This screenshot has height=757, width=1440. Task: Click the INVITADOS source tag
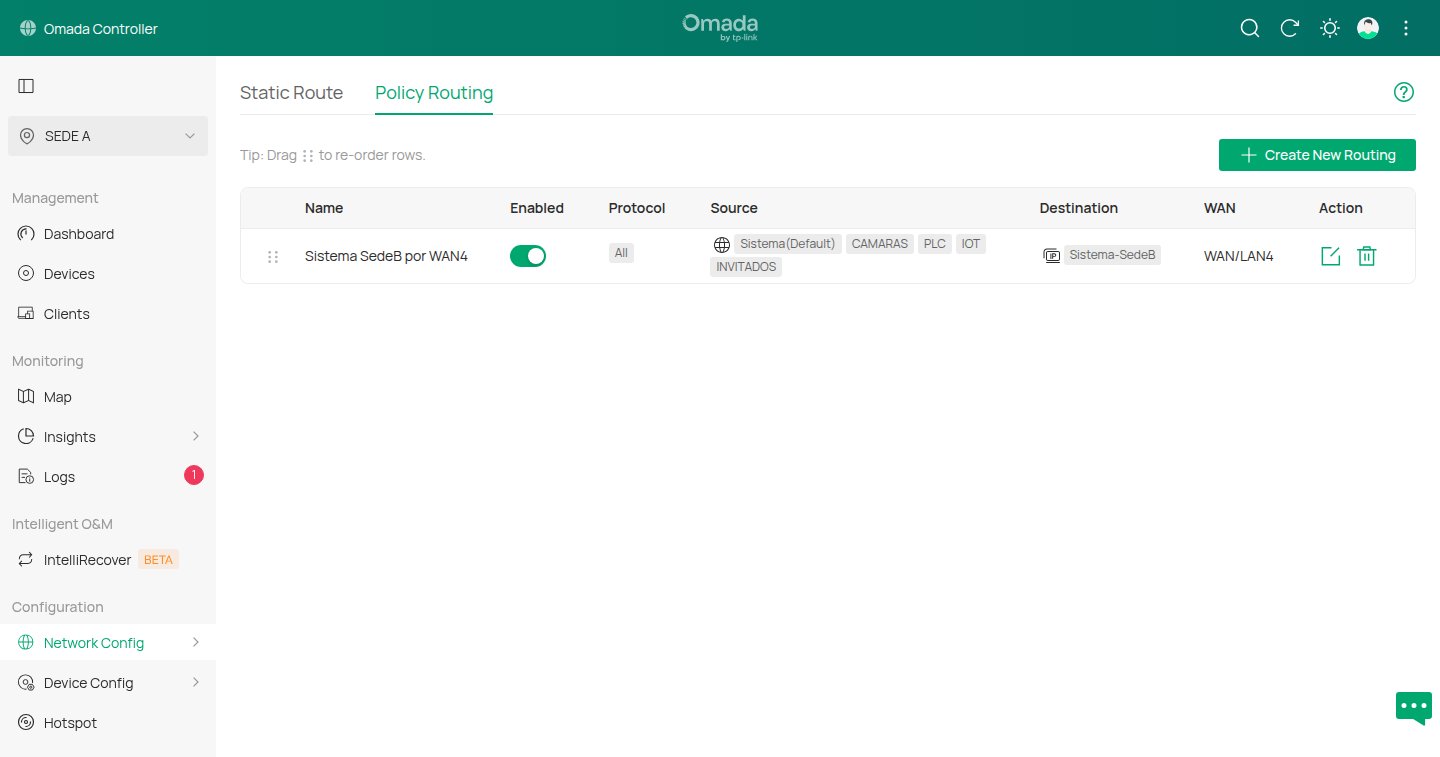click(x=746, y=267)
